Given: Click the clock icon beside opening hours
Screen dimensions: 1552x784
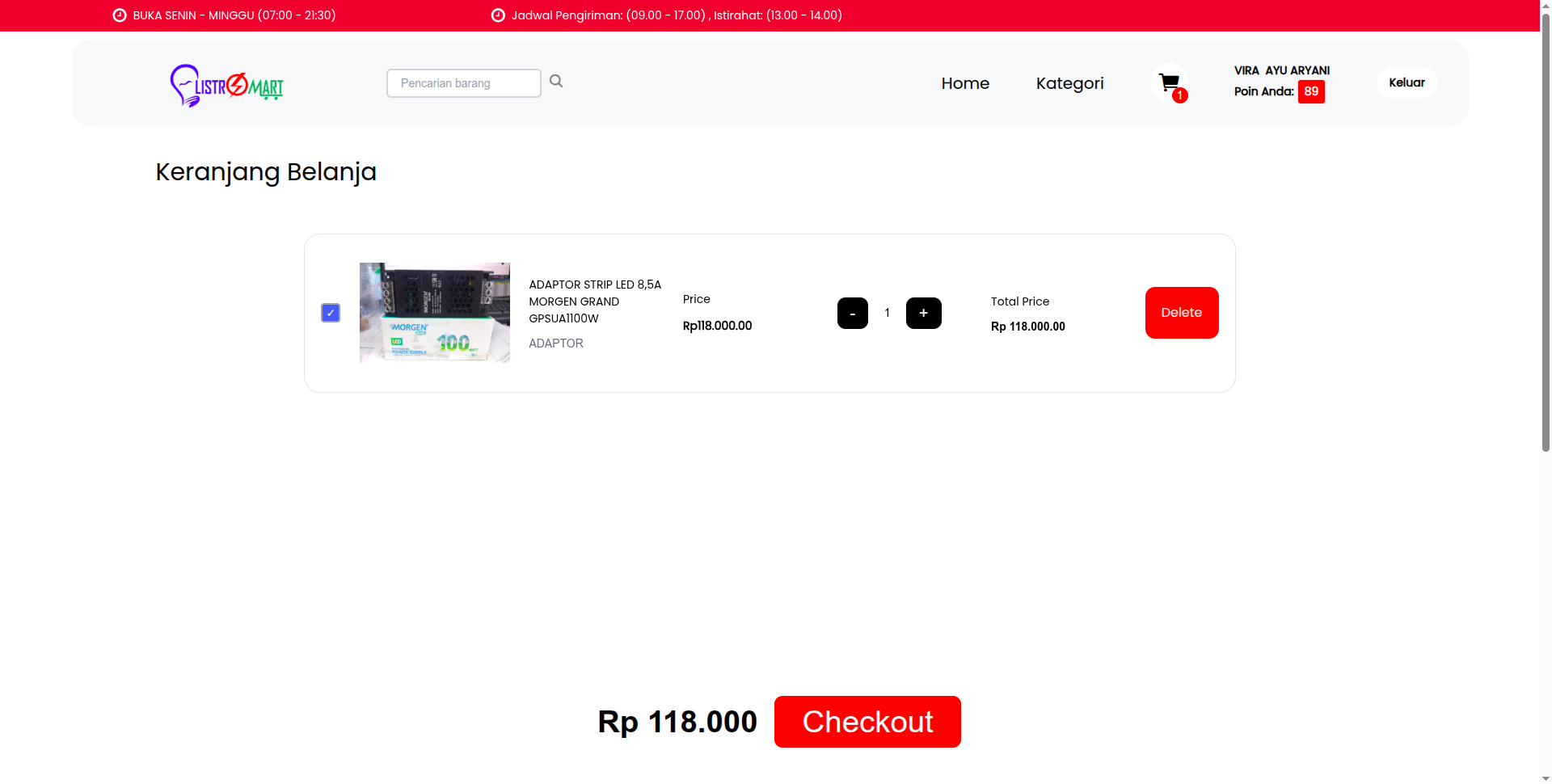Looking at the screenshot, I should pos(120,15).
